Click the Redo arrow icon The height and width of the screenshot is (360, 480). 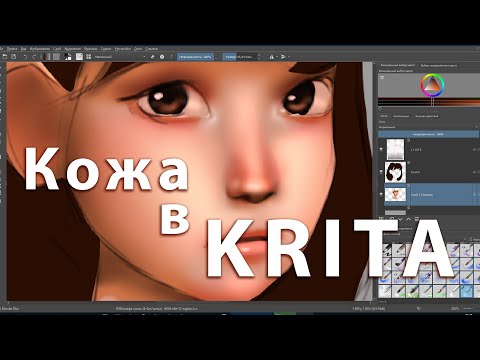coord(34,57)
